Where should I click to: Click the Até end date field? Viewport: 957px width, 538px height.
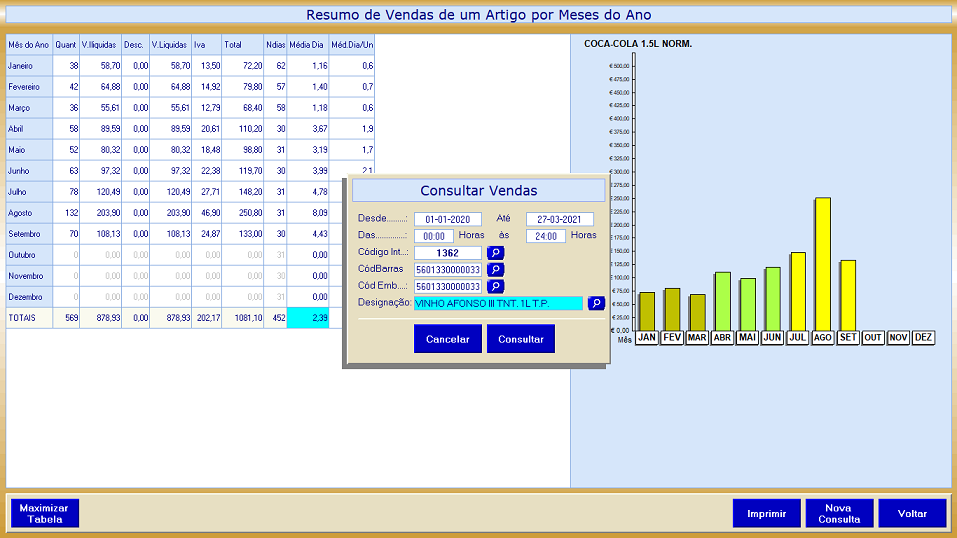(559, 220)
